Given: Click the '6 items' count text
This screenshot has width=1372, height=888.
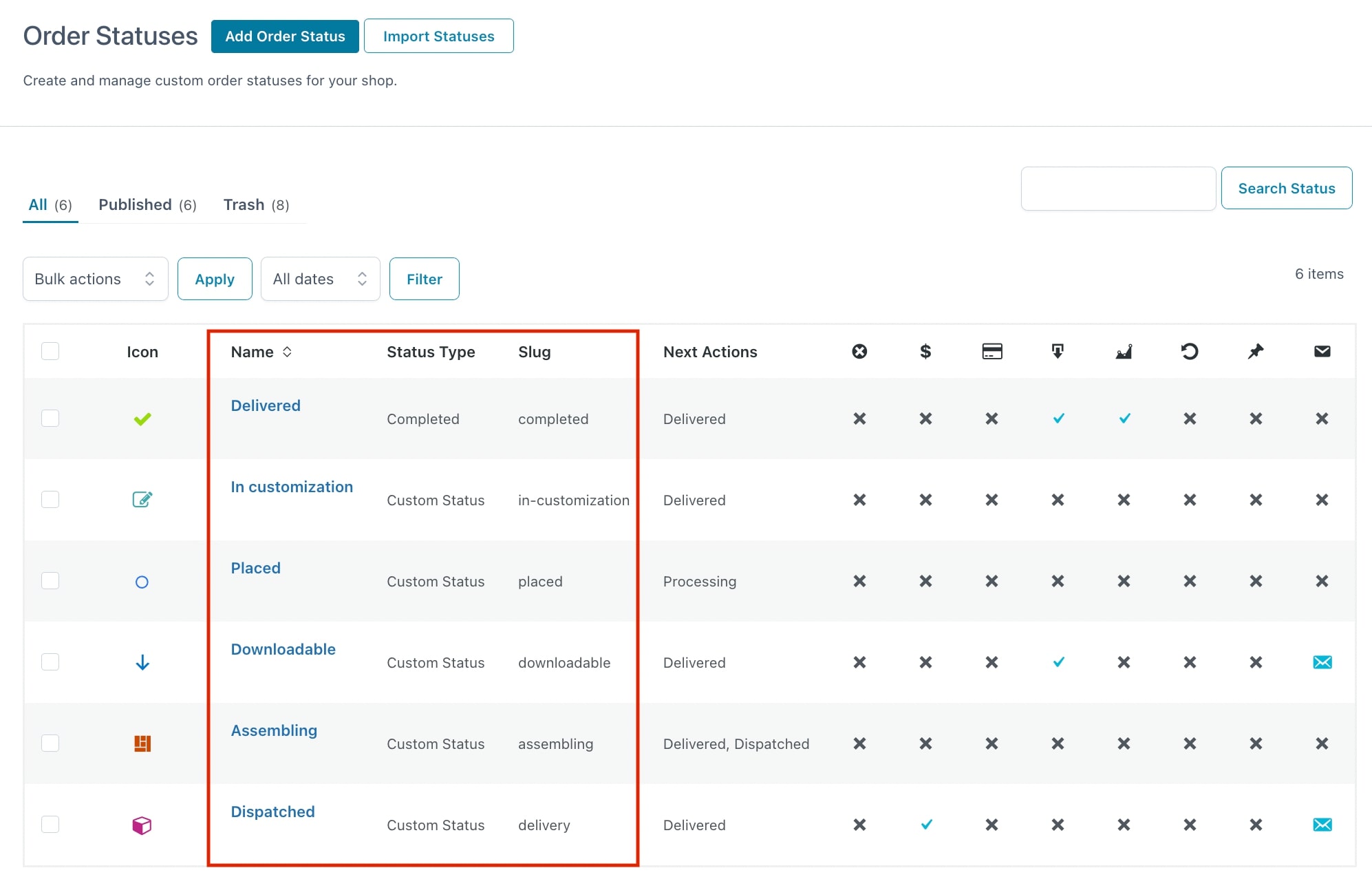Looking at the screenshot, I should (1319, 274).
